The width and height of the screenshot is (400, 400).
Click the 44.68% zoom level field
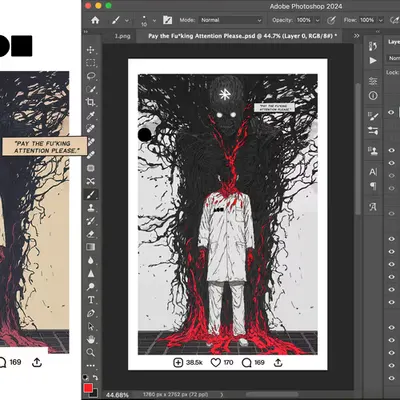coord(117,395)
